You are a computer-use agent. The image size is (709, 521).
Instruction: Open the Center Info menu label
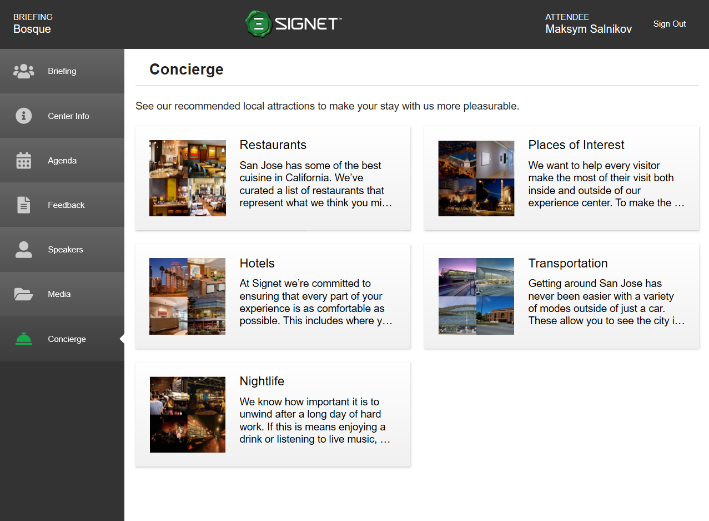point(68,116)
